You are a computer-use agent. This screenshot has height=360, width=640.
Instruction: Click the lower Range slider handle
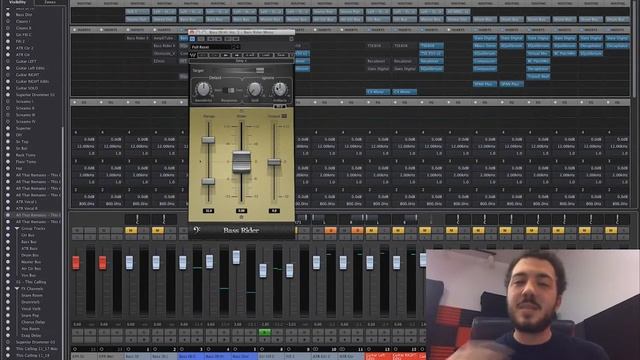pyautogui.click(x=208, y=181)
